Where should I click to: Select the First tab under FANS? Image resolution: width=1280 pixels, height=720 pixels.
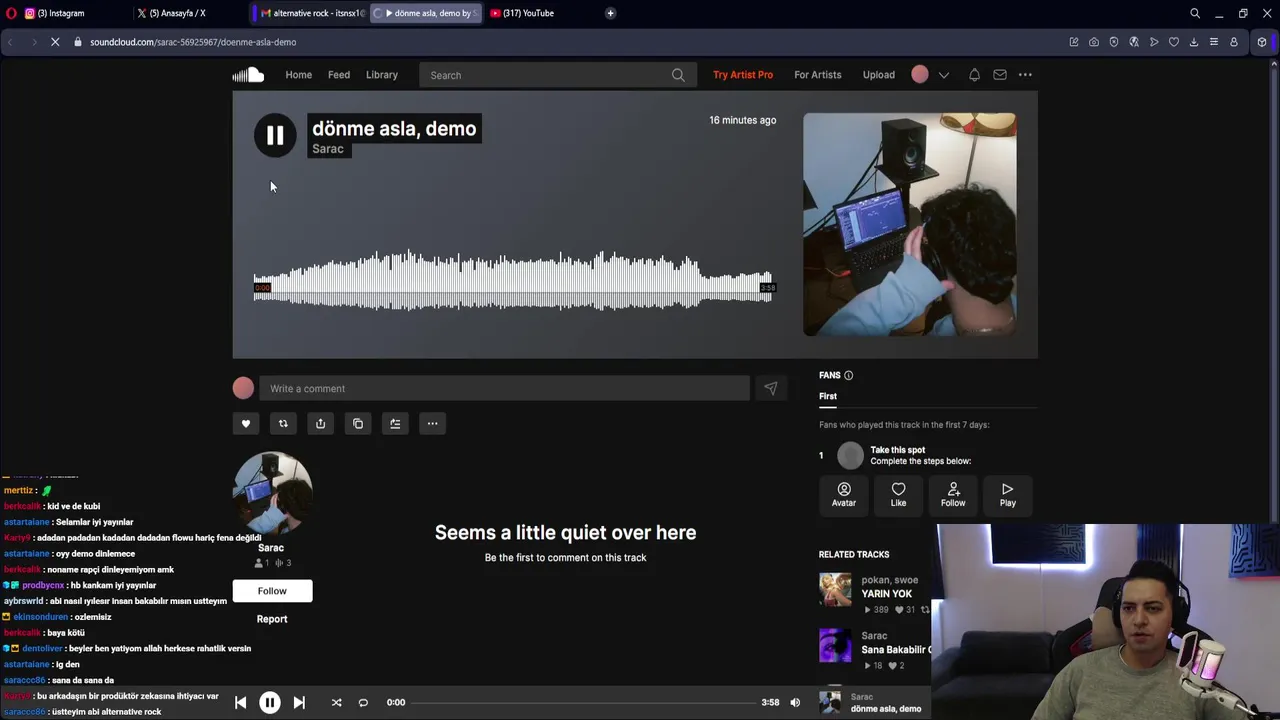point(828,397)
